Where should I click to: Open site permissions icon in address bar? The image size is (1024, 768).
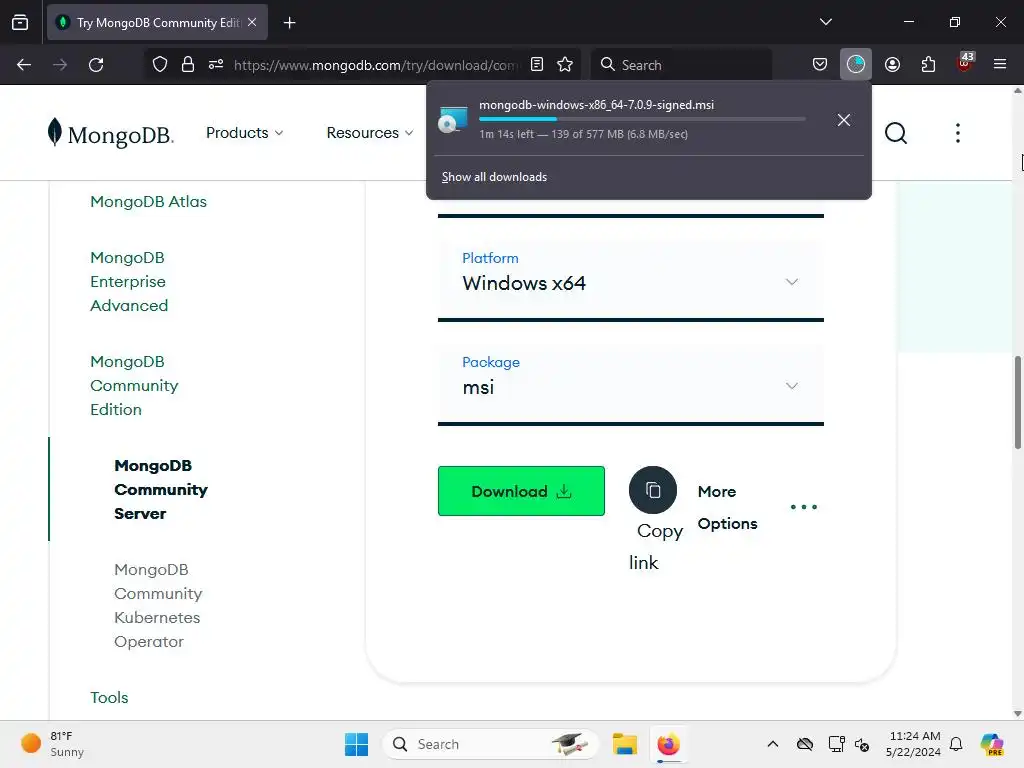tap(216, 65)
